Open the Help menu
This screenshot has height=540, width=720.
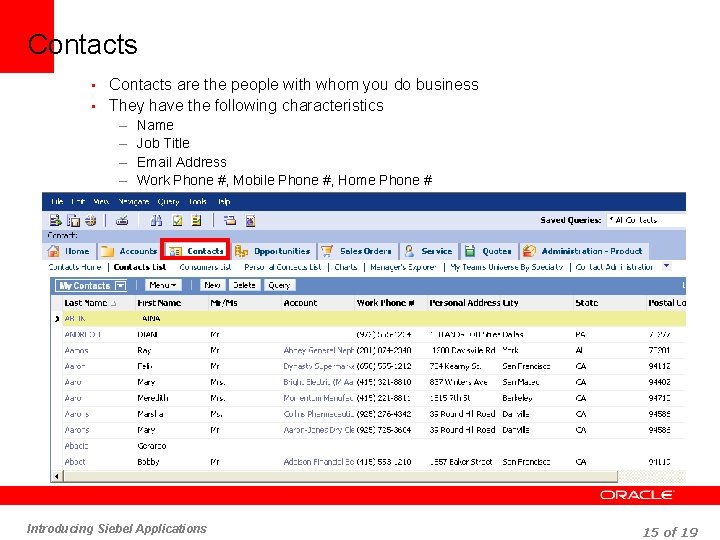[x=224, y=202]
